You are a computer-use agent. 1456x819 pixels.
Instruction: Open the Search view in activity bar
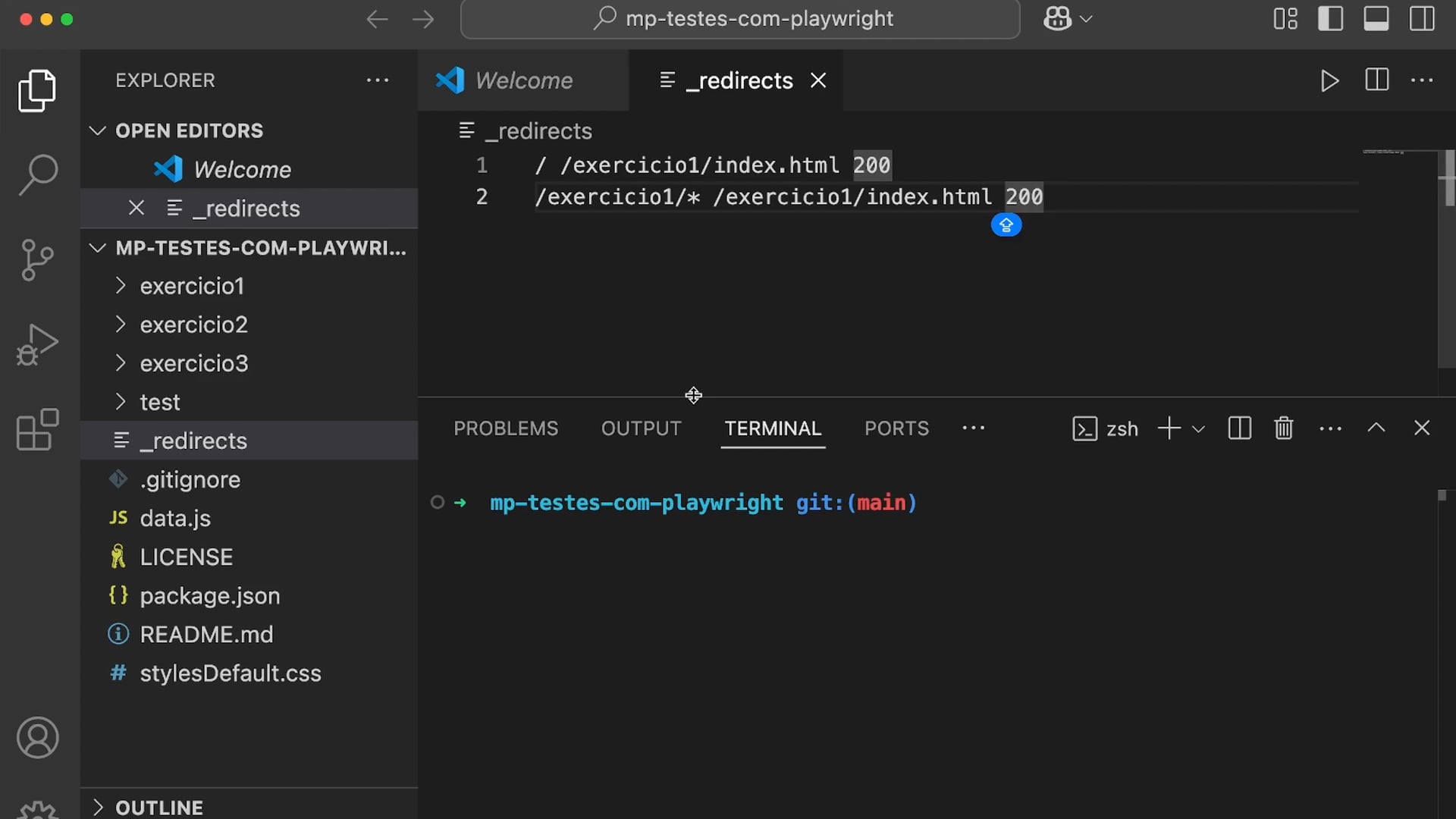(x=38, y=175)
